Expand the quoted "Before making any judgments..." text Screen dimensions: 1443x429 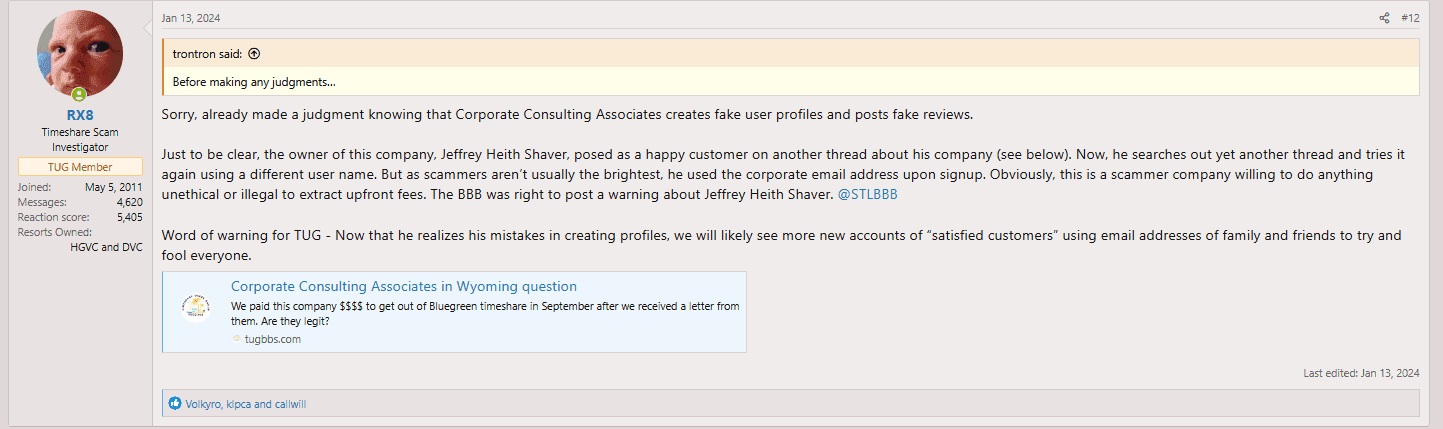click(x=253, y=82)
